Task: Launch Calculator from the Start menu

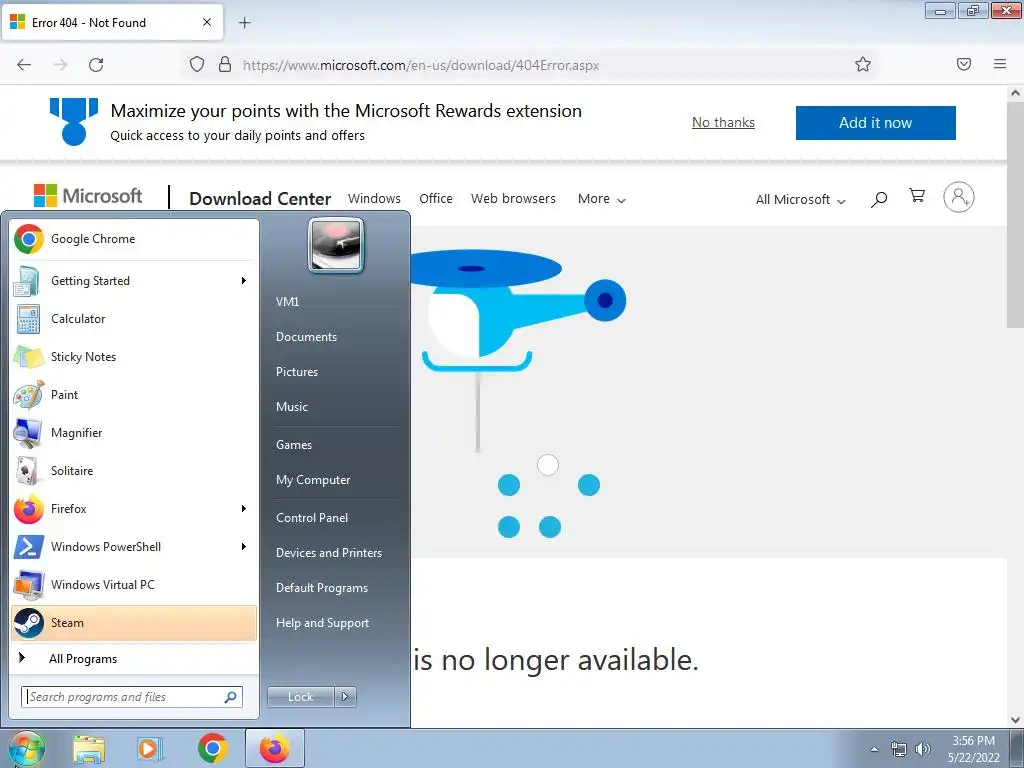Action: point(134,319)
